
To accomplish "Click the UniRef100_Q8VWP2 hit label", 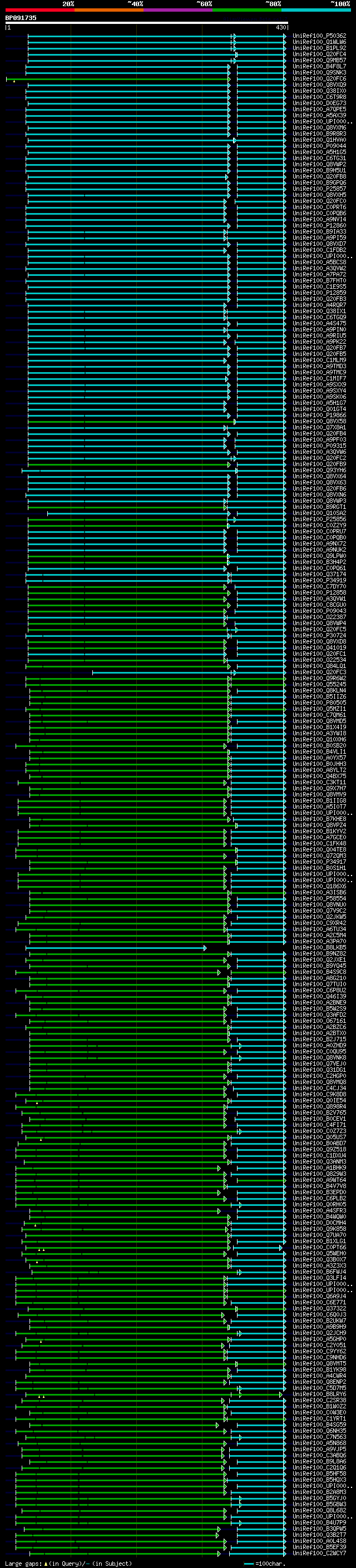I will tap(319, 164).
